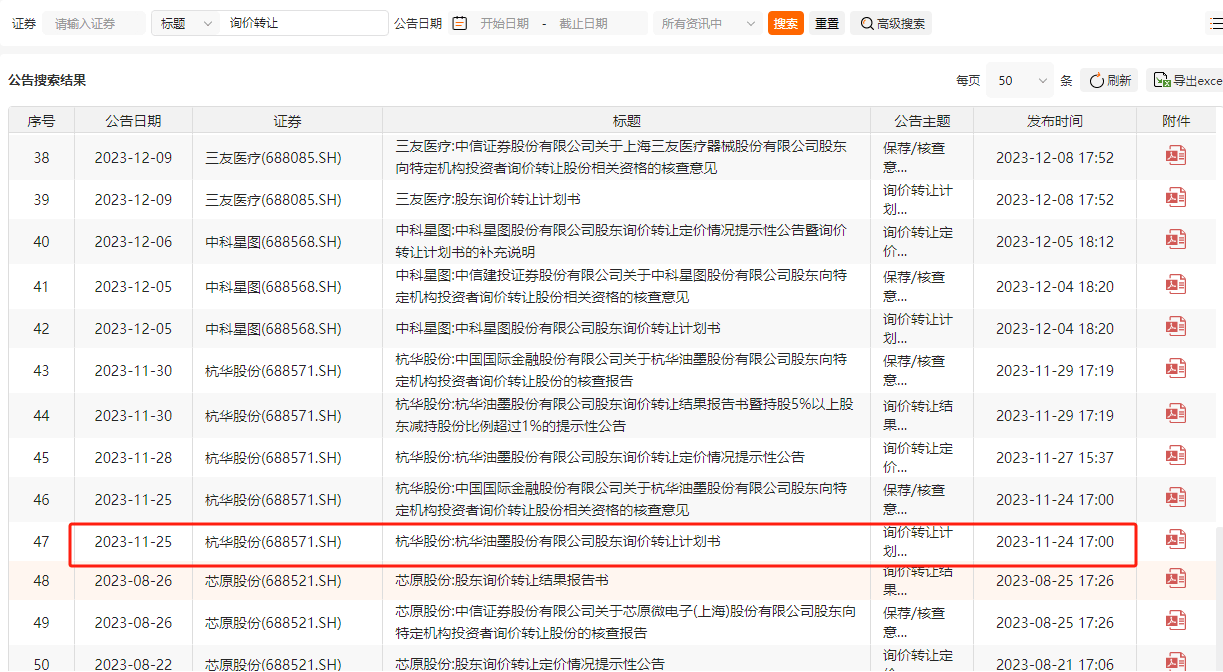The width and height of the screenshot is (1223, 672).
Task: Click sequence number 46
Action: pos(41,499)
